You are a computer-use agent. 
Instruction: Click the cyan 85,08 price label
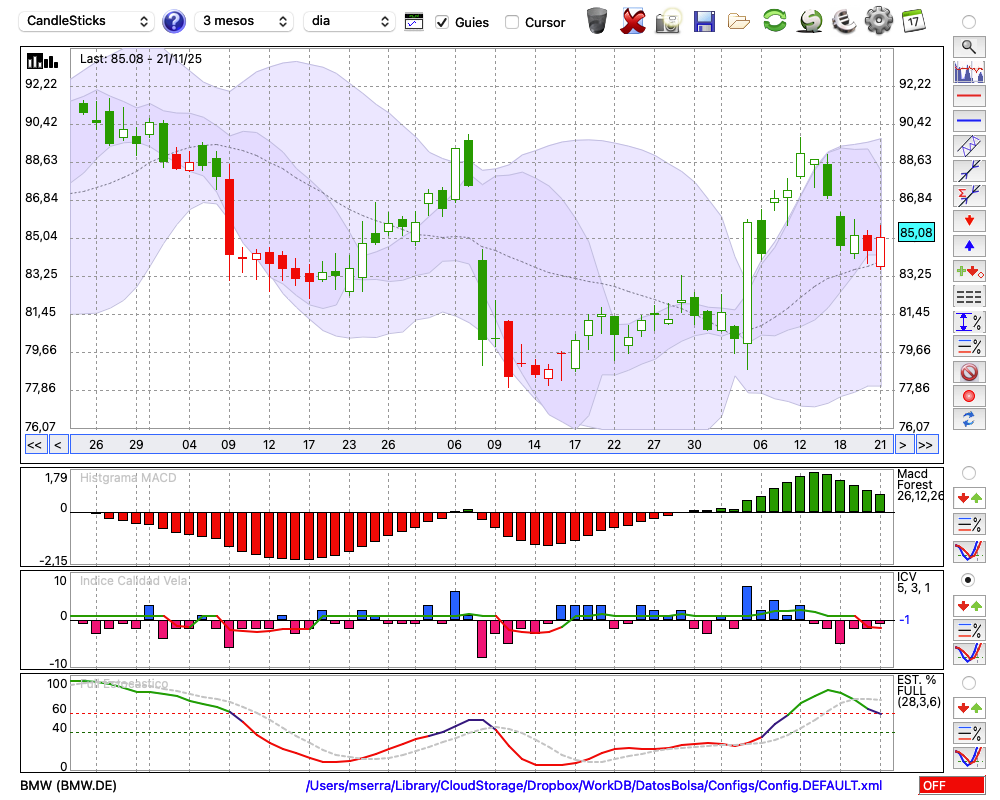tap(916, 232)
